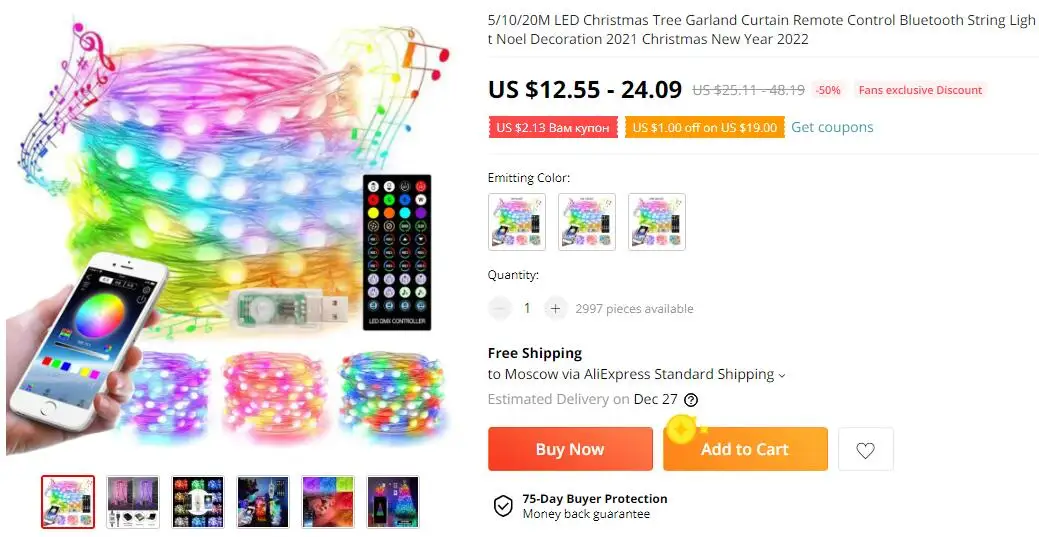The height and width of the screenshot is (537, 1039).
Task: Click the US $1.00 off on US $19.00 coupon
Action: click(x=704, y=127)
